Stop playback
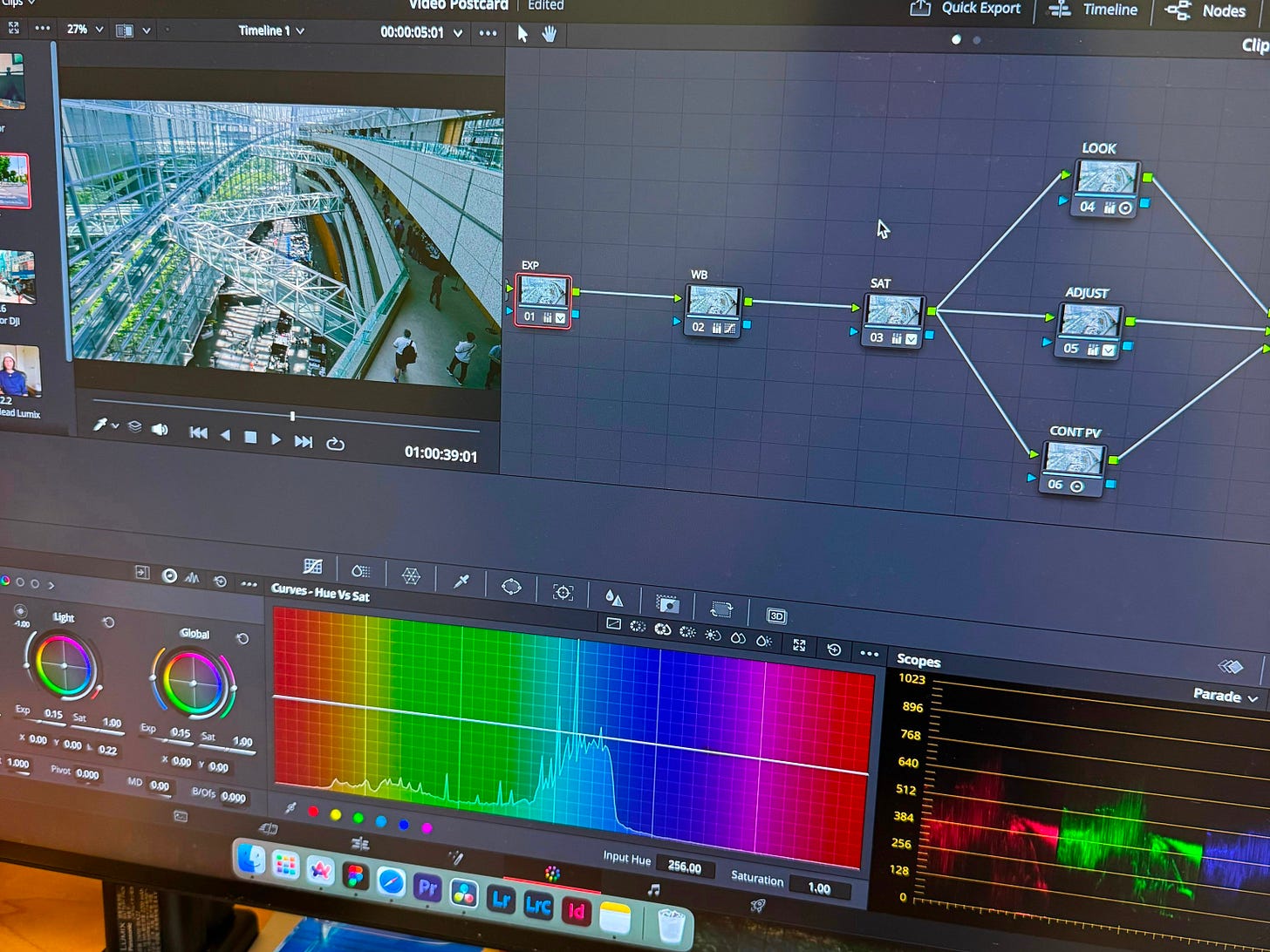Screen dimensions: 1270x952 pos(250,437)
